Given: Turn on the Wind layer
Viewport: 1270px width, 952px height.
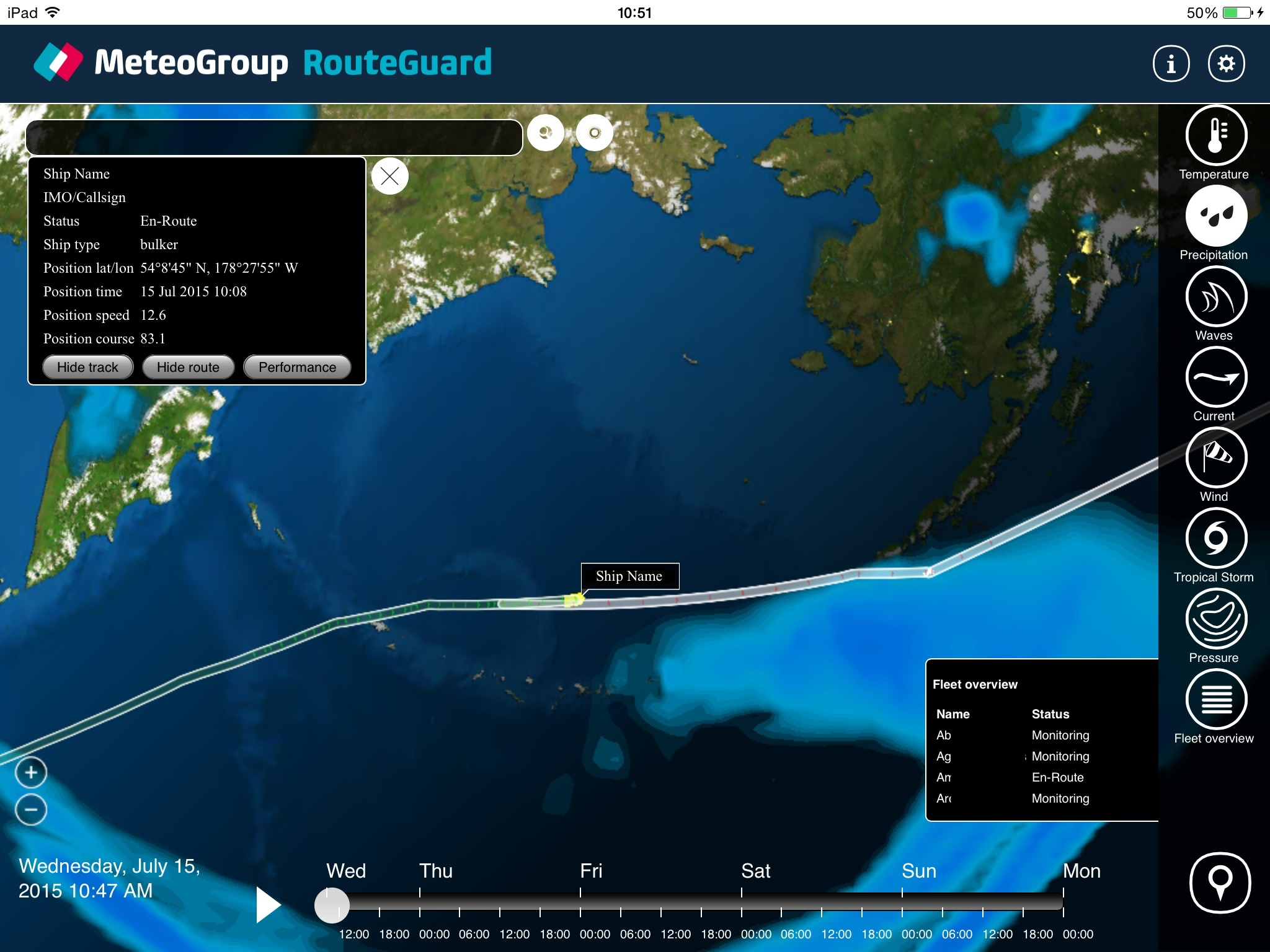Looking at the screenshot, I should [x=1215, y=457].
